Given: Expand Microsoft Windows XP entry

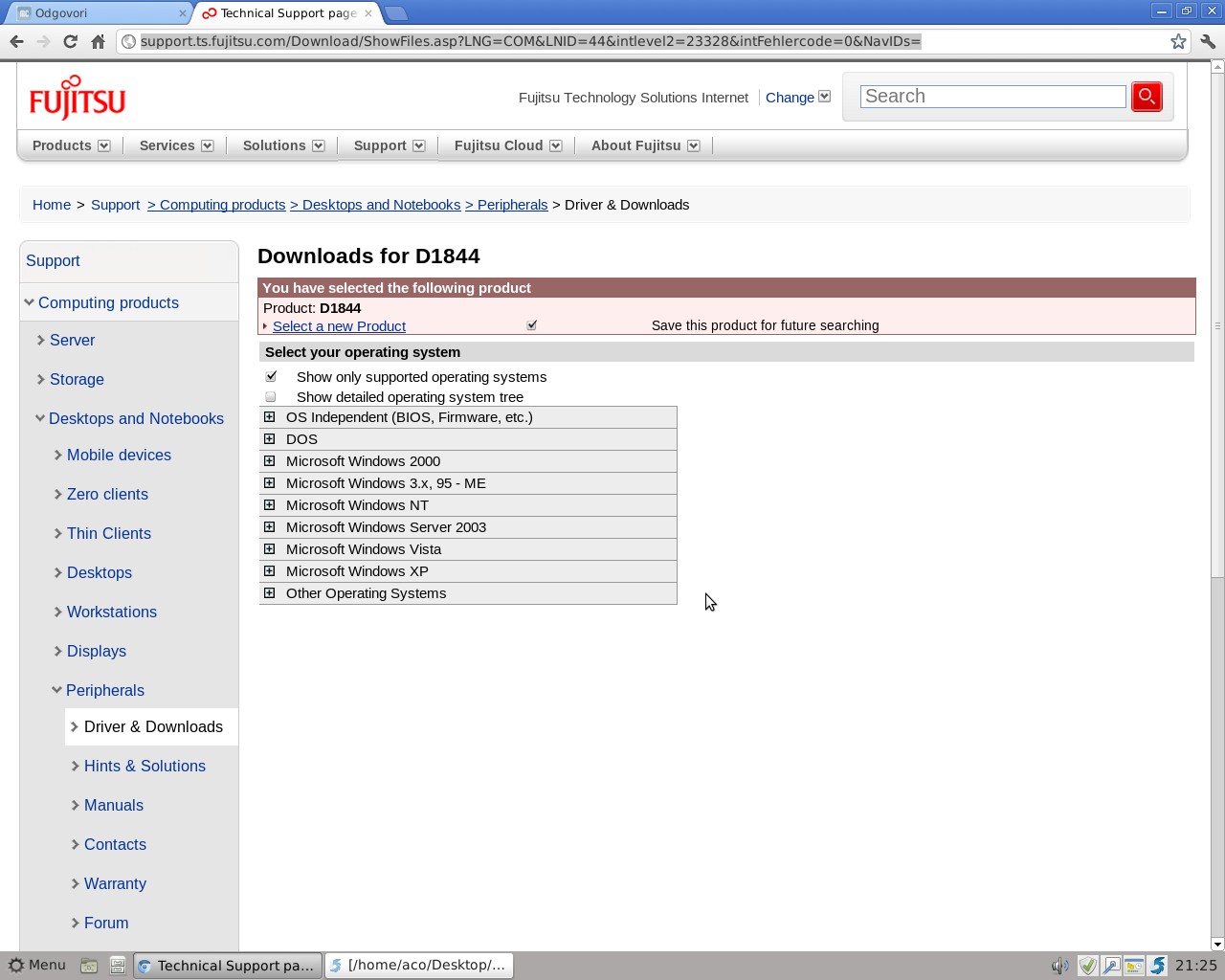Looking at the screenshot, I should coord(269,571).
